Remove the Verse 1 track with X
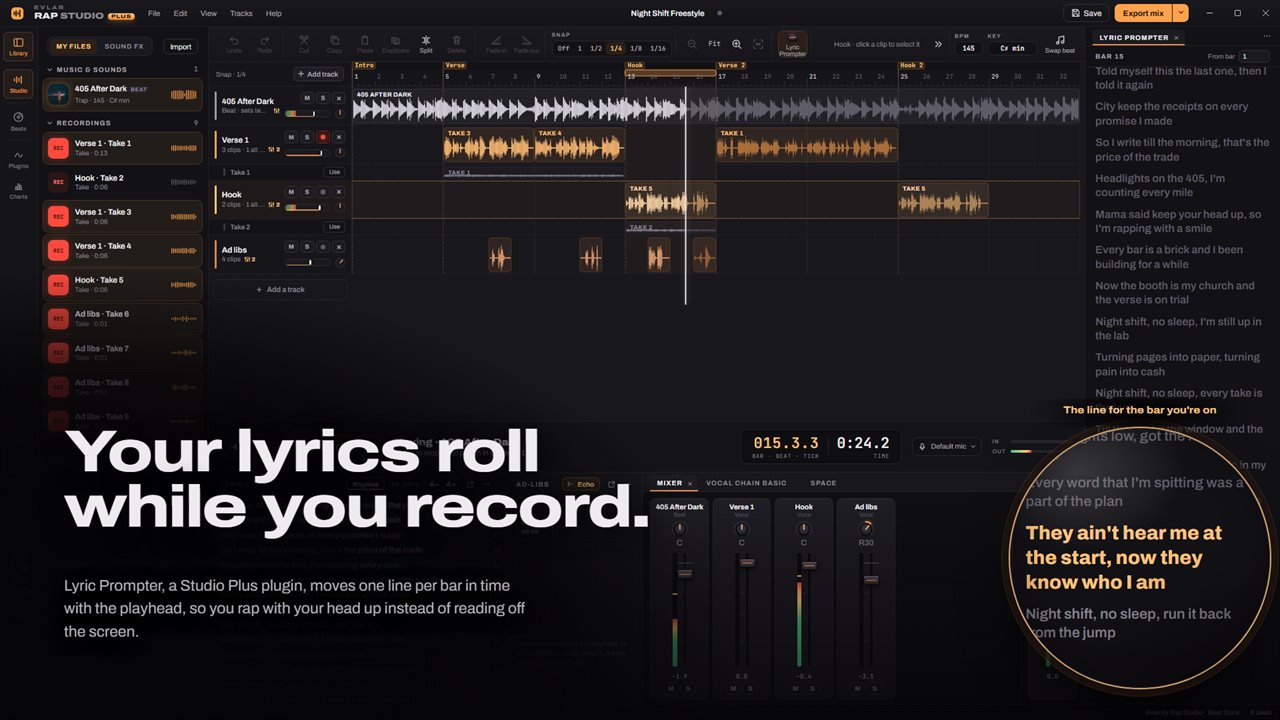Viewport: 1280px width, 720px height. [x=338, y=137]
